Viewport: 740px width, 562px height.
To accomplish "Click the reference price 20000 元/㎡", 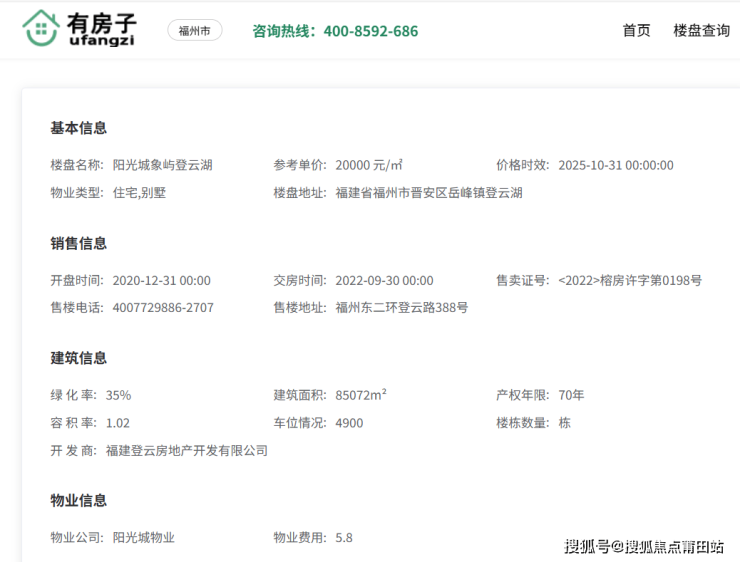I will (x=368, y=165).
